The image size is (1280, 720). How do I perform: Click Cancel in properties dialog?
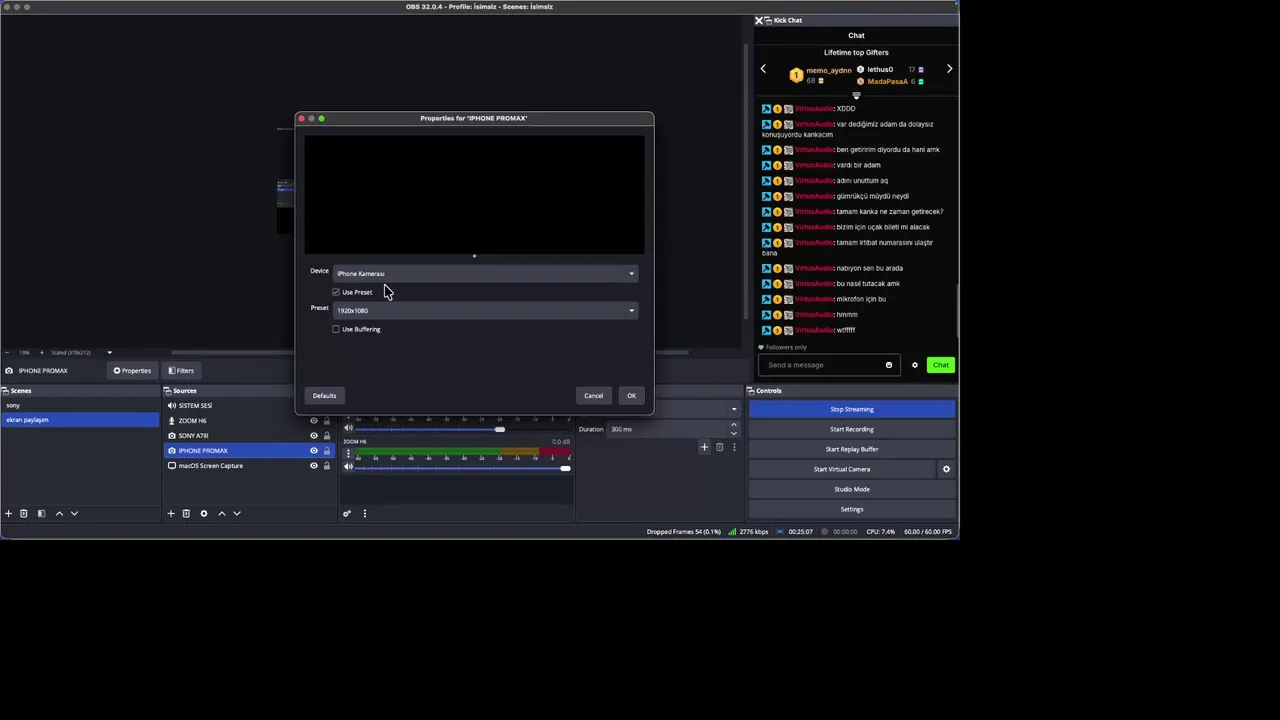coord(594,395)
